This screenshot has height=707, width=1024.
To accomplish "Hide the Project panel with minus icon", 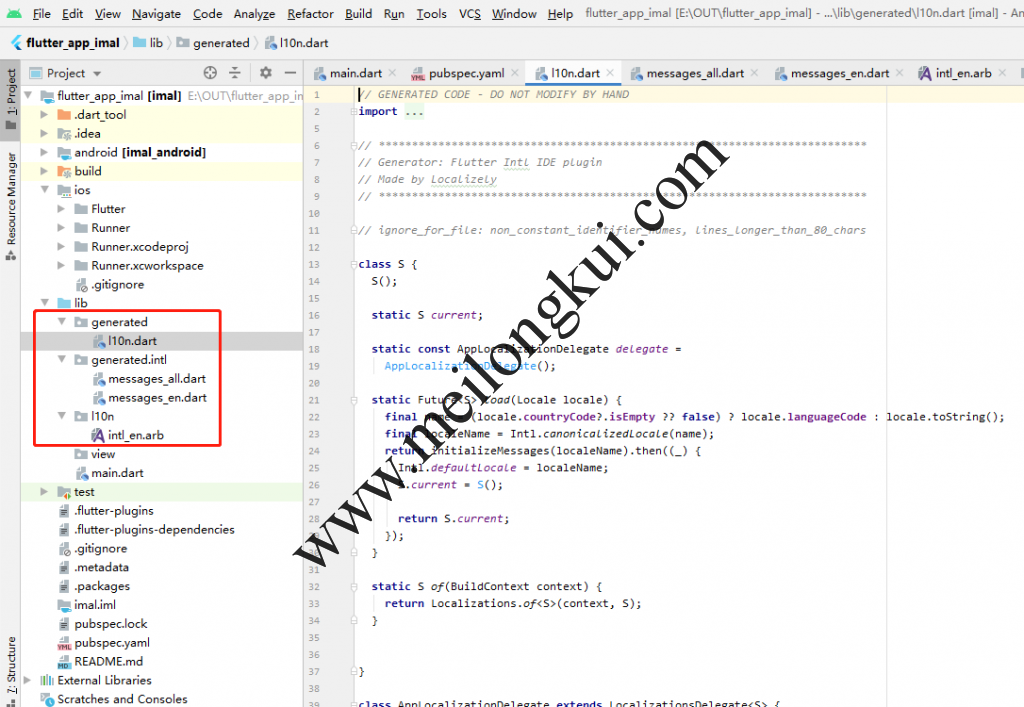I will tap(290, 73).
